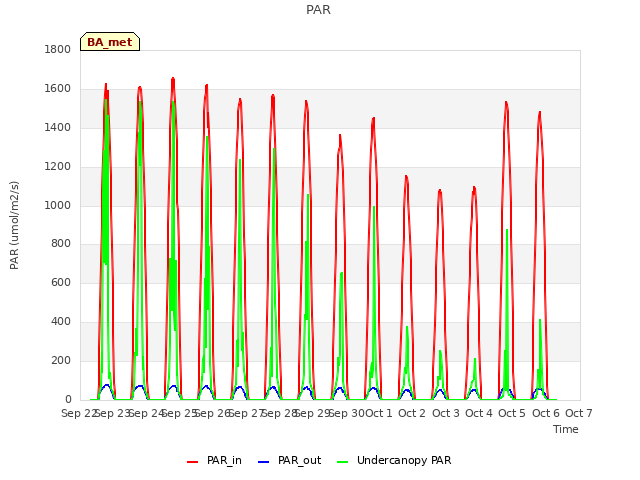Screen dimensions: 640x480
Task: Click the red PAR_in peak above Sep 25
Action: [x=173, y=79]
